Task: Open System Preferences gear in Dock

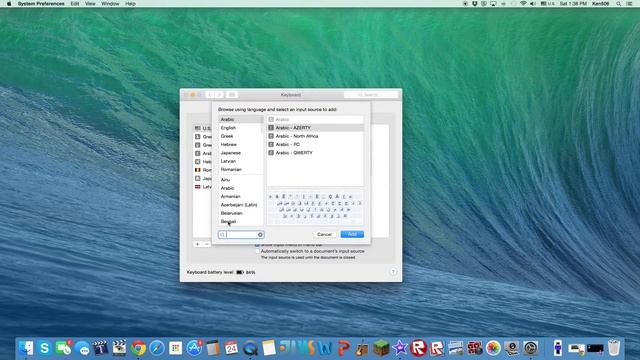Action: point(531,348)
